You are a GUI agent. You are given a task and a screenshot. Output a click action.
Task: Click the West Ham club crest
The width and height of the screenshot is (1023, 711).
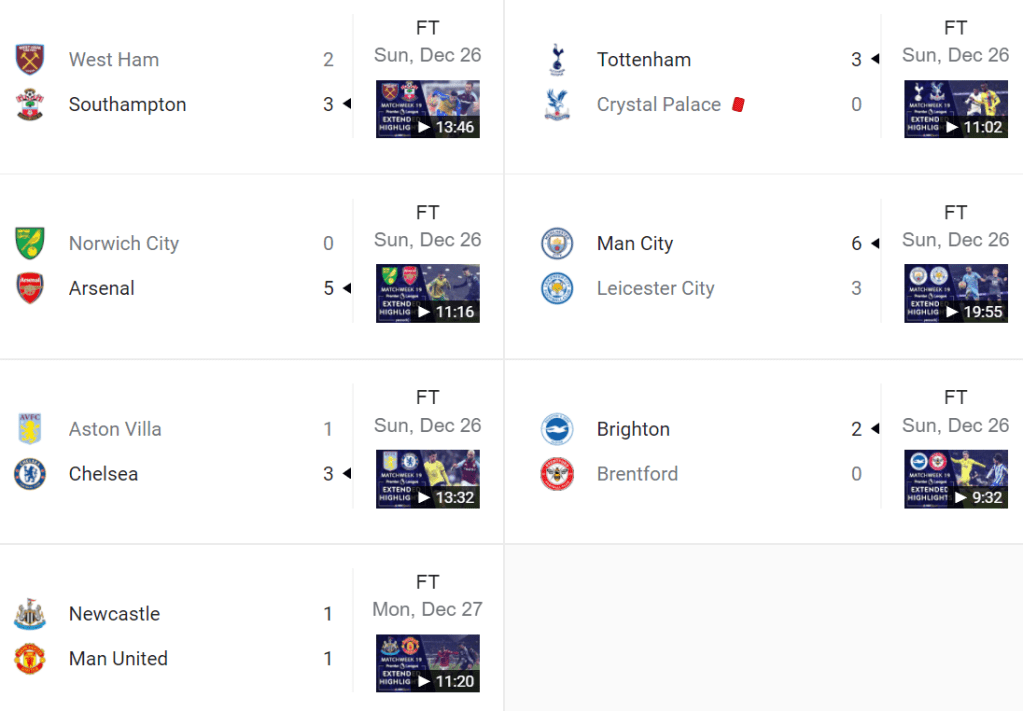click(30, 59)
